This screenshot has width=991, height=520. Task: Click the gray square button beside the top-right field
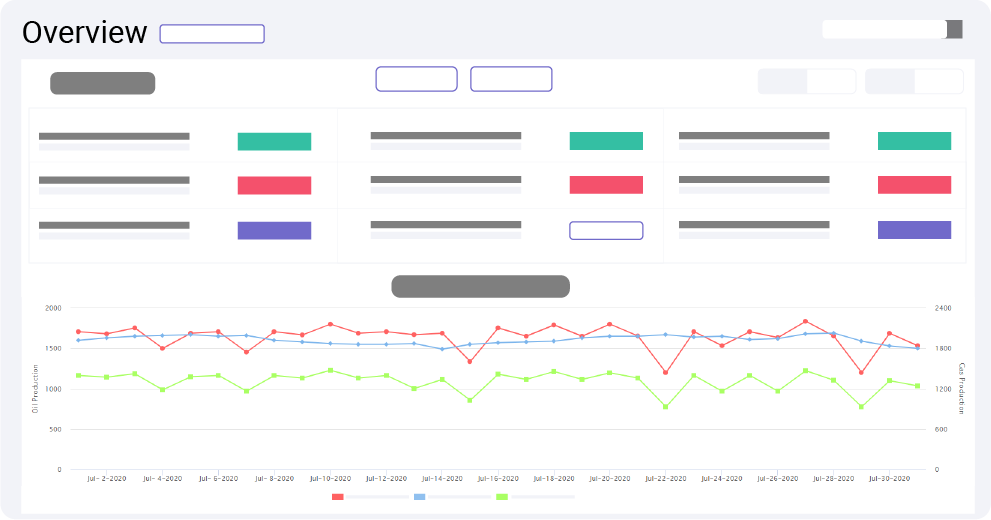click(x=954, y=29)
